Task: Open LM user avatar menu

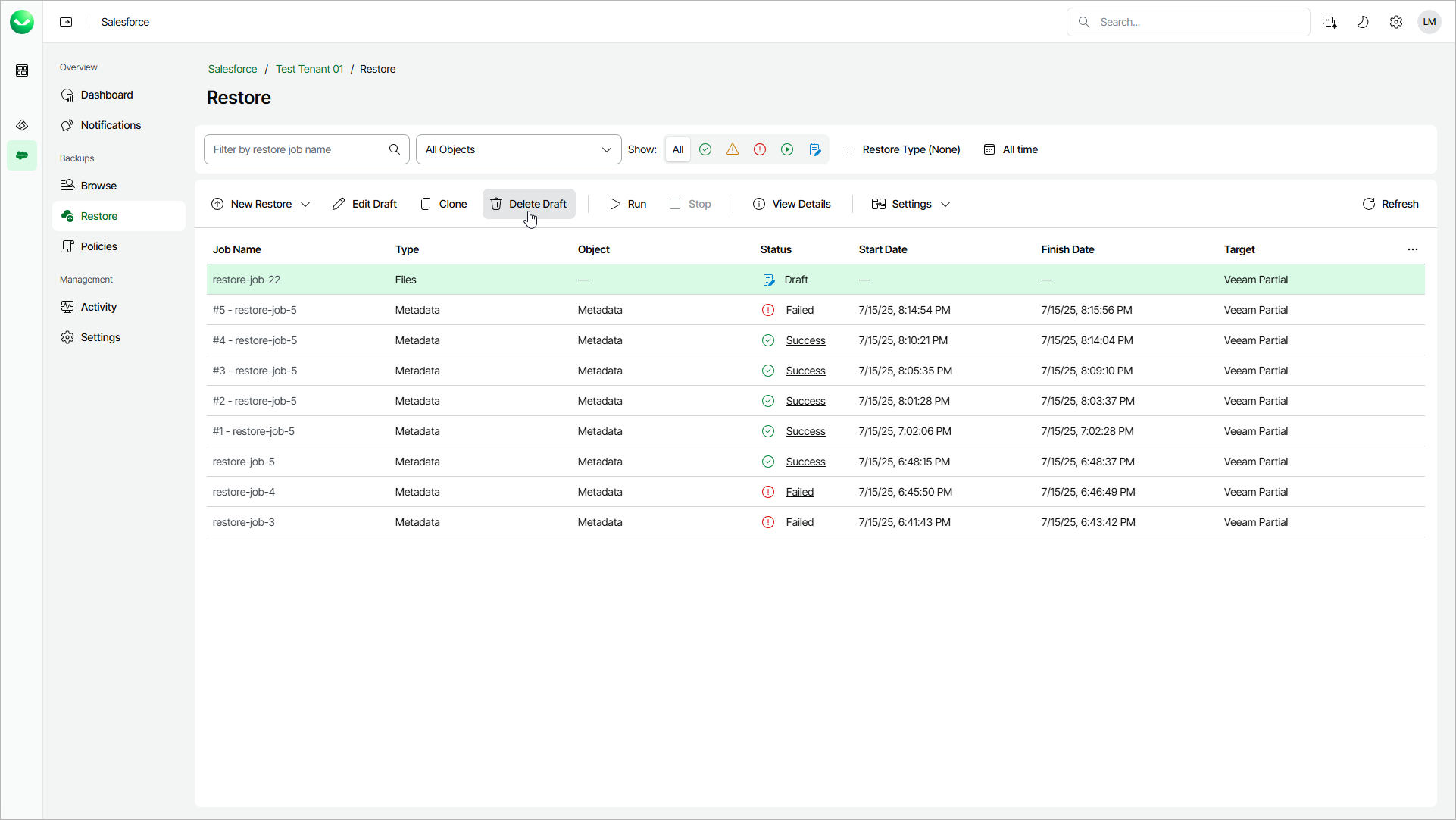Action: (1429, 22)
